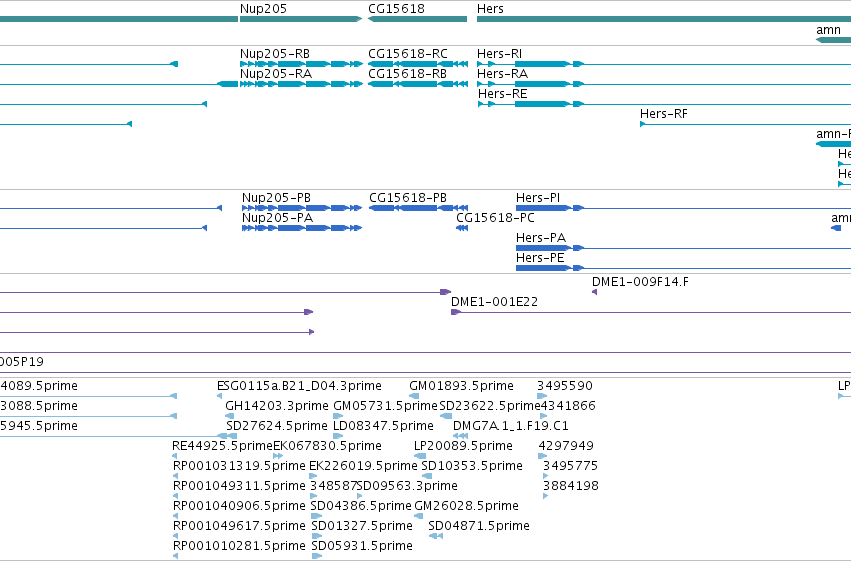Click the Hers-RI transcript label
Viewport: 851px width, 561px height.
499,54
